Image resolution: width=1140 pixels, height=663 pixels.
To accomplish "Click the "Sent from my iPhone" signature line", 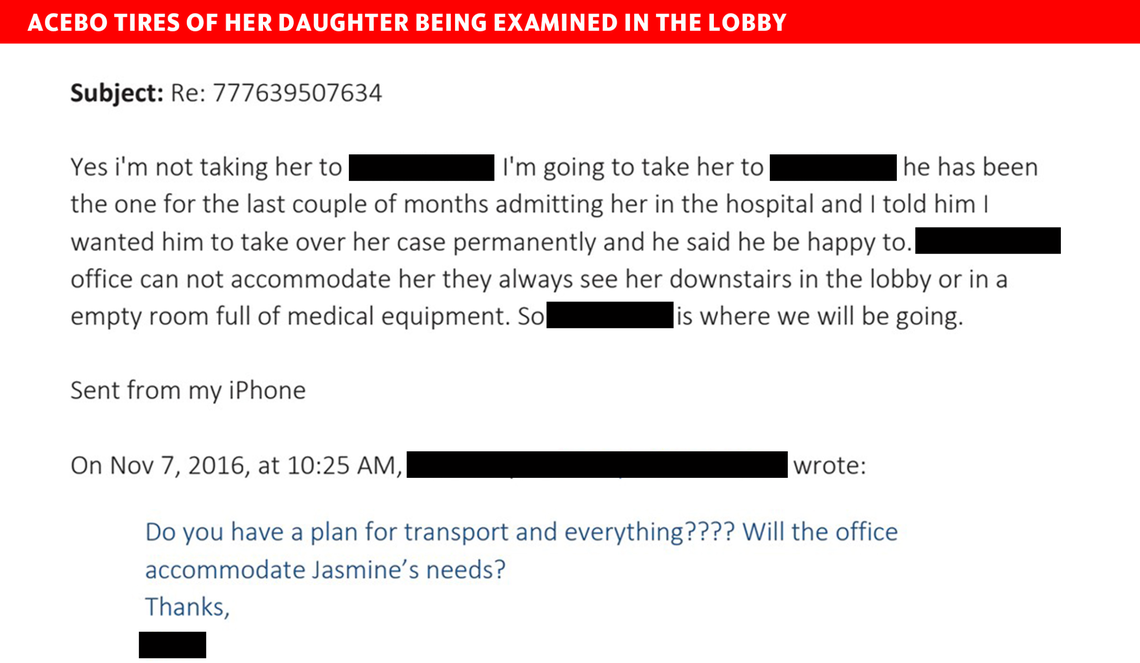I will pyautogui.click(x=188, y=390).
